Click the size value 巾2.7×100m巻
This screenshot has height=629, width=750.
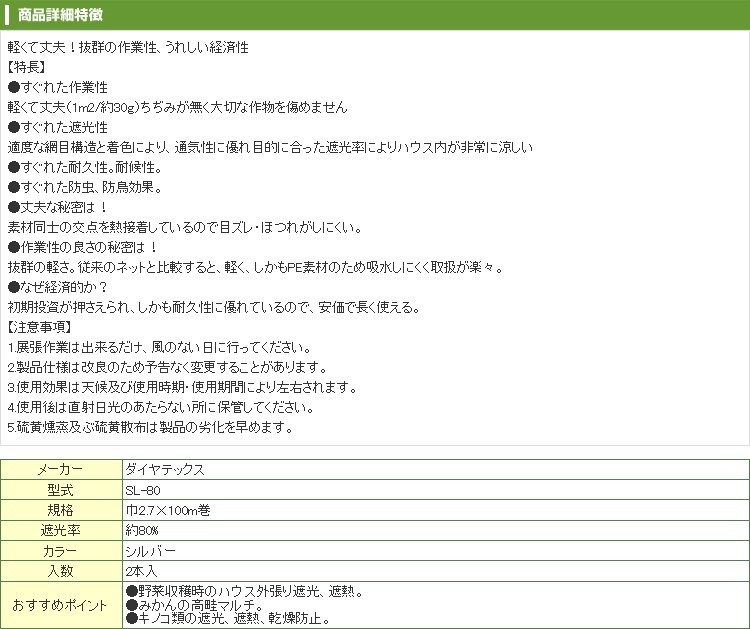[x=168, y=510]
